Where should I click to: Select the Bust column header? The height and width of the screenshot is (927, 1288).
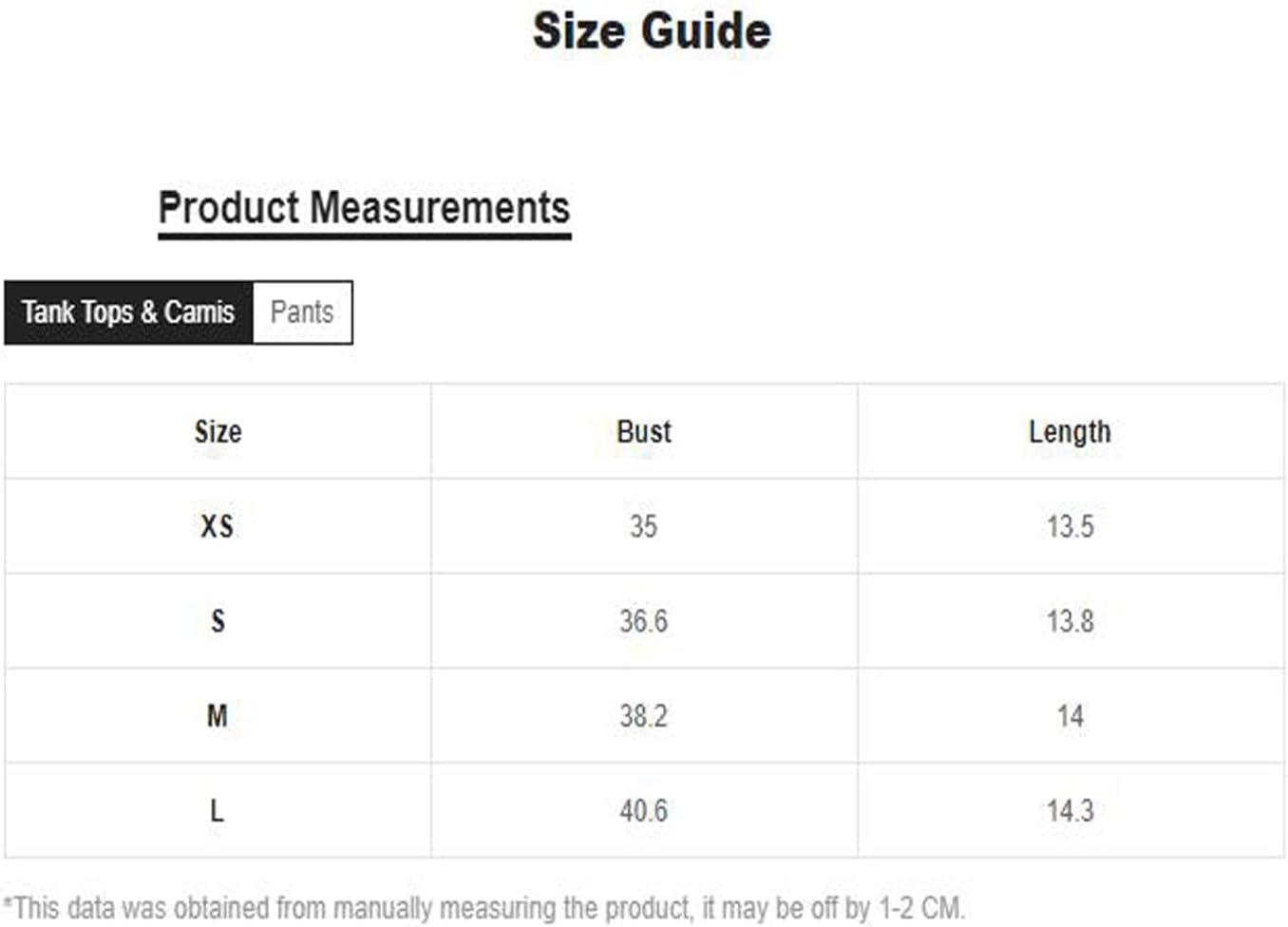pyautogui.click(x=644, y=432)
